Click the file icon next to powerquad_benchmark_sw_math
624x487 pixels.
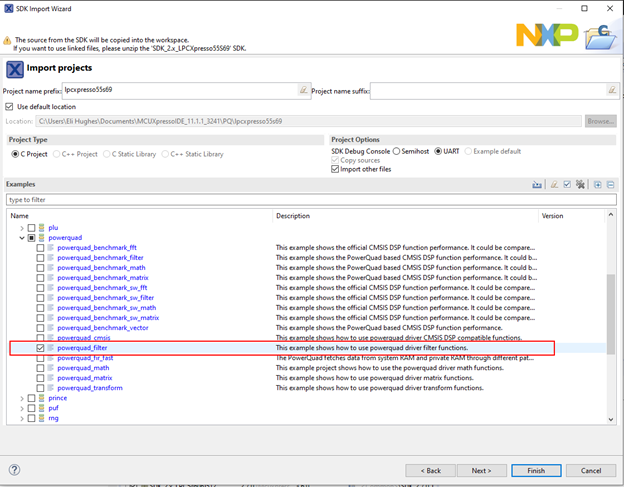click(51, 308)
